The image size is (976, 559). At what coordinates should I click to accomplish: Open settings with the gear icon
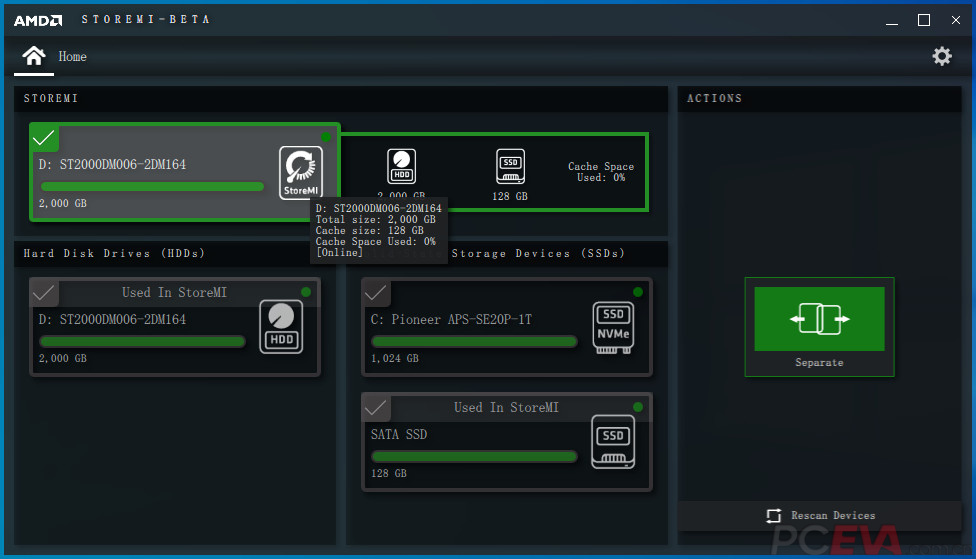click(x=942, y=57)
